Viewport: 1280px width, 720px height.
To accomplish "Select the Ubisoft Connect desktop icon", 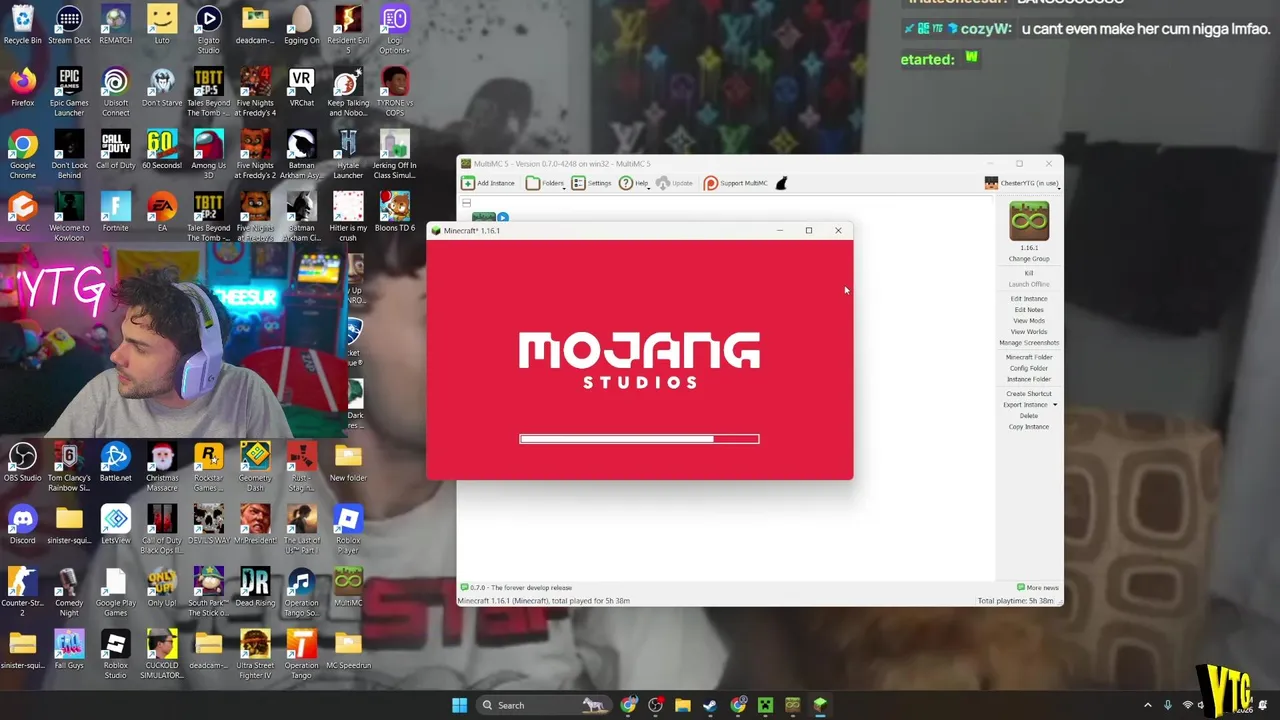I will (115, 92).
